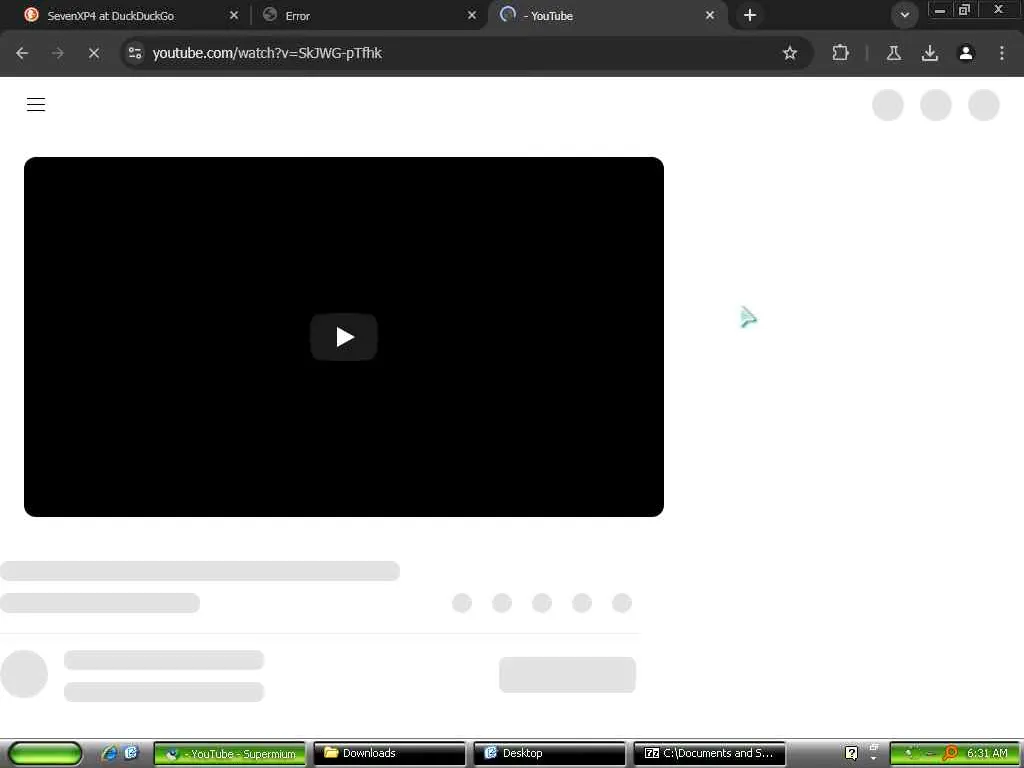Open a new tab
This screenshot has width=1024, height=768.
pyautogui.click(x=750, y=15)
